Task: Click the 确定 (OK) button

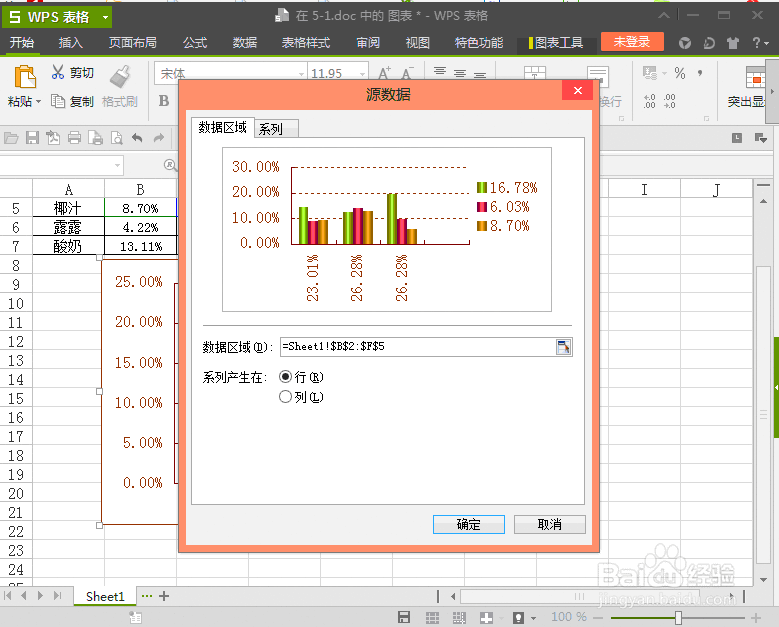Action: click(468, 524)
